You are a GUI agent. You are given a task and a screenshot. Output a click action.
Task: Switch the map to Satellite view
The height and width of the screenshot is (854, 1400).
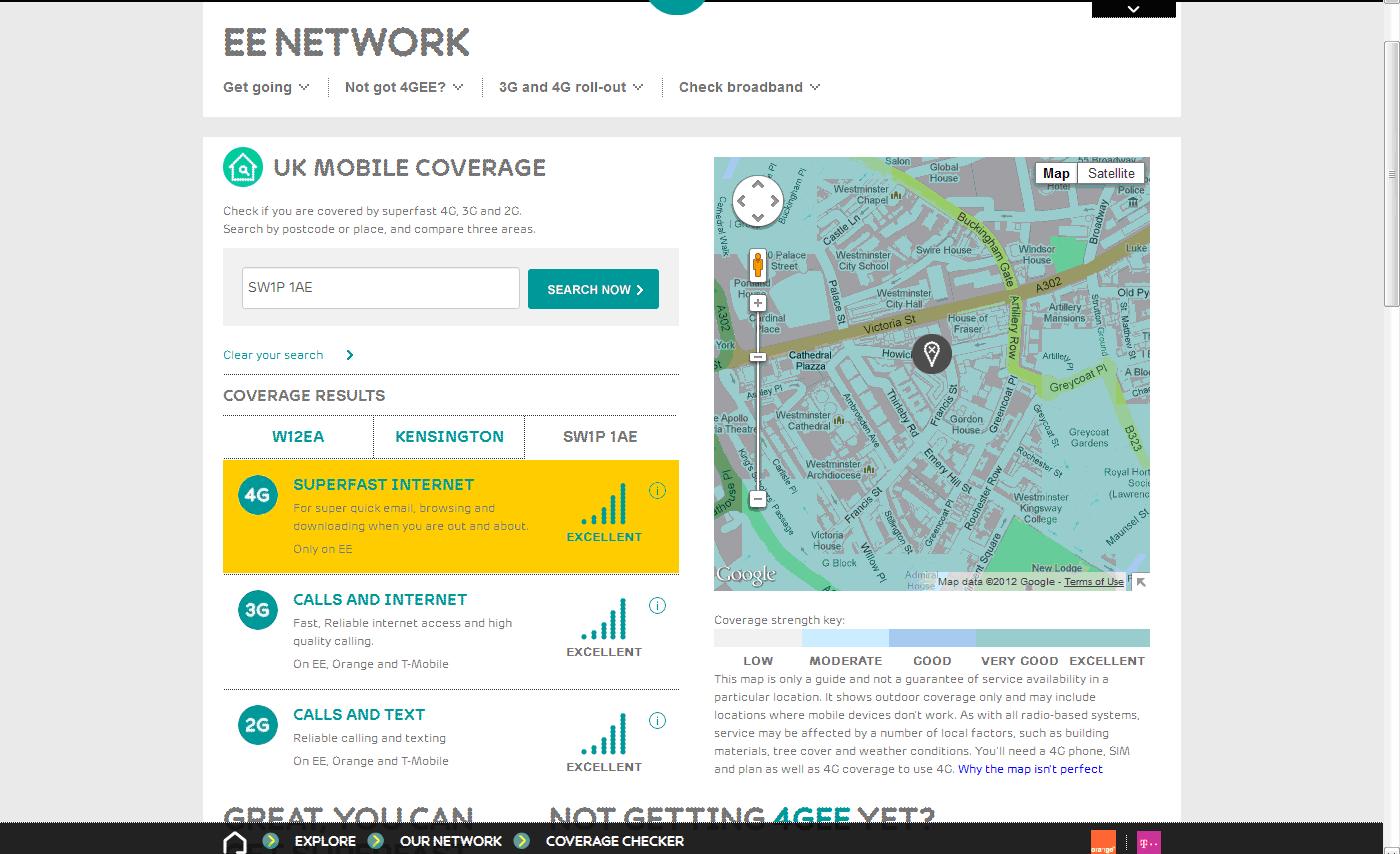point(1111,173)
